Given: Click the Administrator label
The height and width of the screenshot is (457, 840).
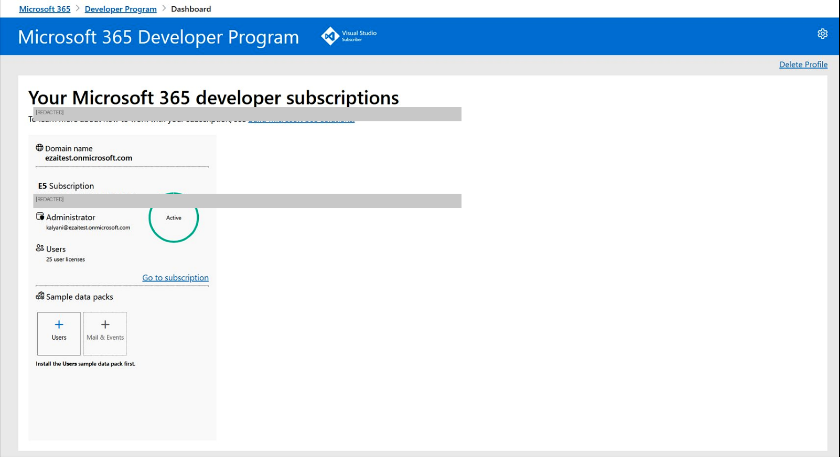Looking at the screenshot, I should (70, 217).
